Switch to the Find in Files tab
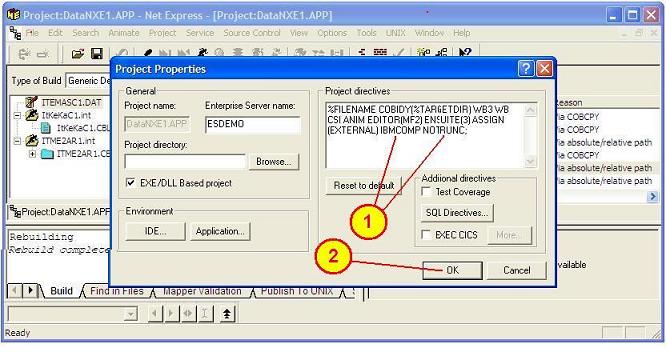Viewport: 666px width, 360px height. [x=116, y=291]
